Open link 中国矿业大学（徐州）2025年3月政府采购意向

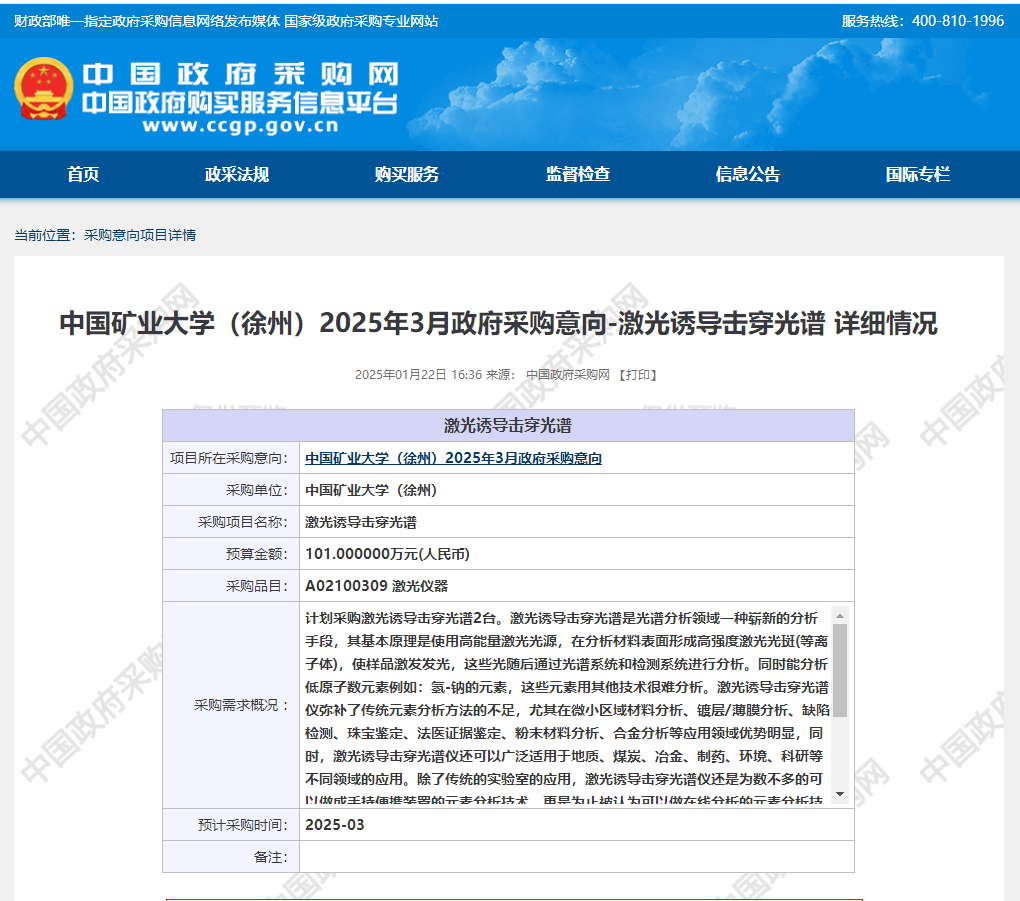pos(453,458)
